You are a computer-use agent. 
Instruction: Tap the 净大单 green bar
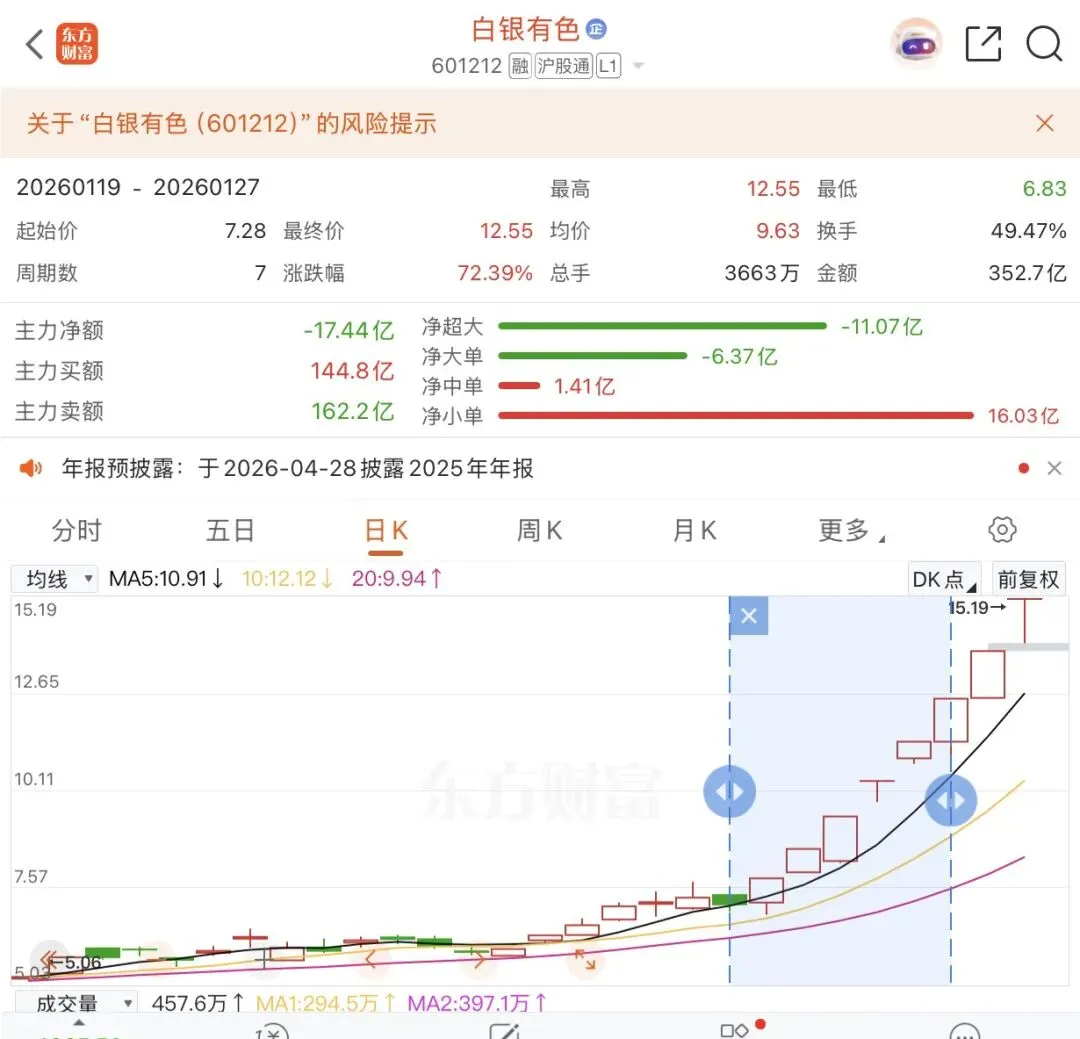[x=592, y=356]
